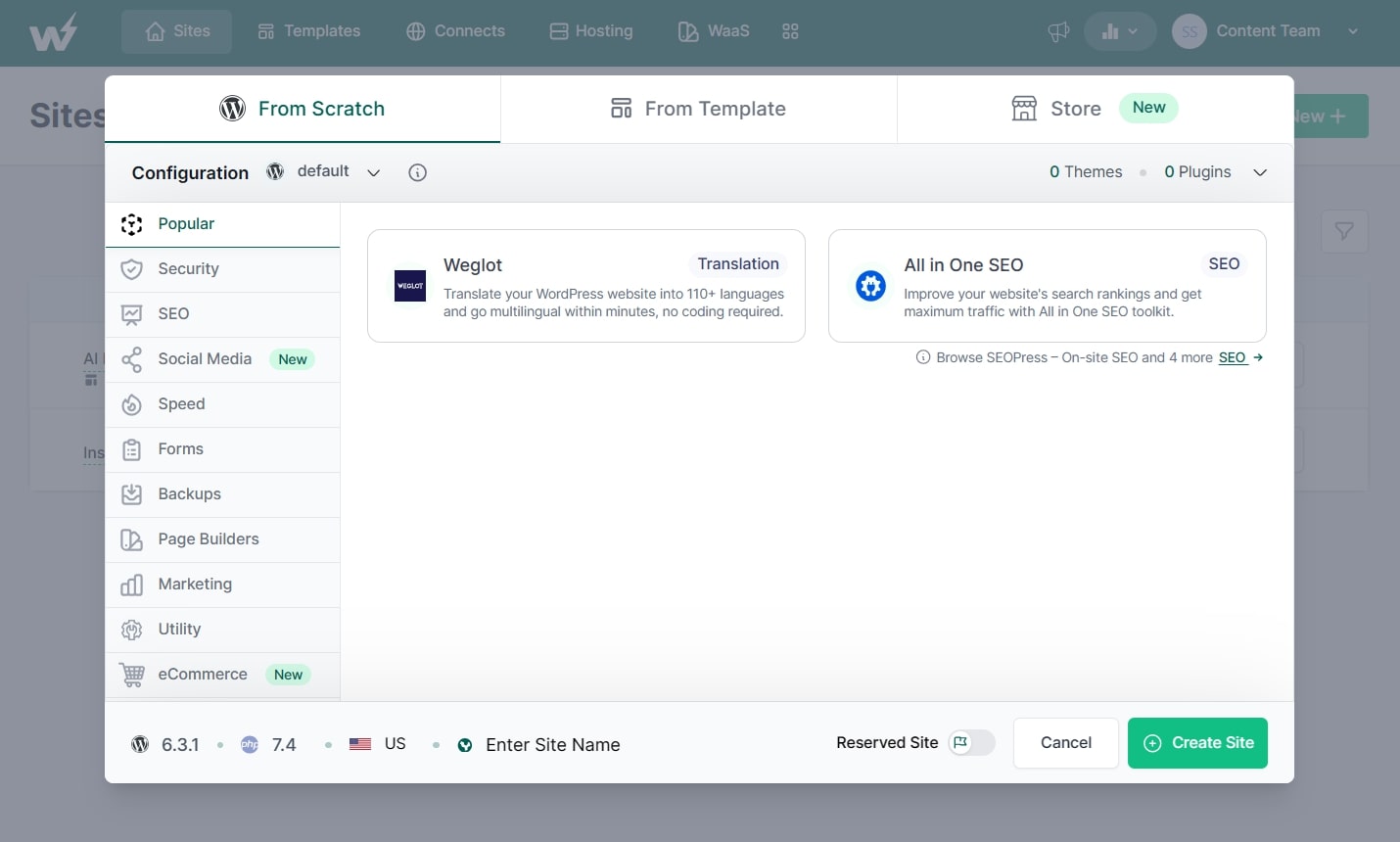Switch to Store tab
Image resolution: width=1400 pixels, height=842 pixels.
click(1095, 109)
